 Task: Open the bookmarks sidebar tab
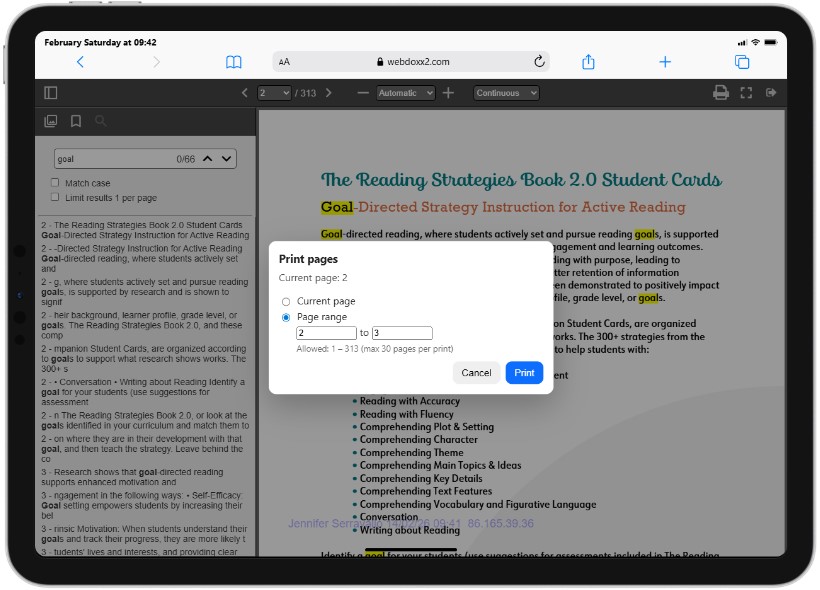76,121
